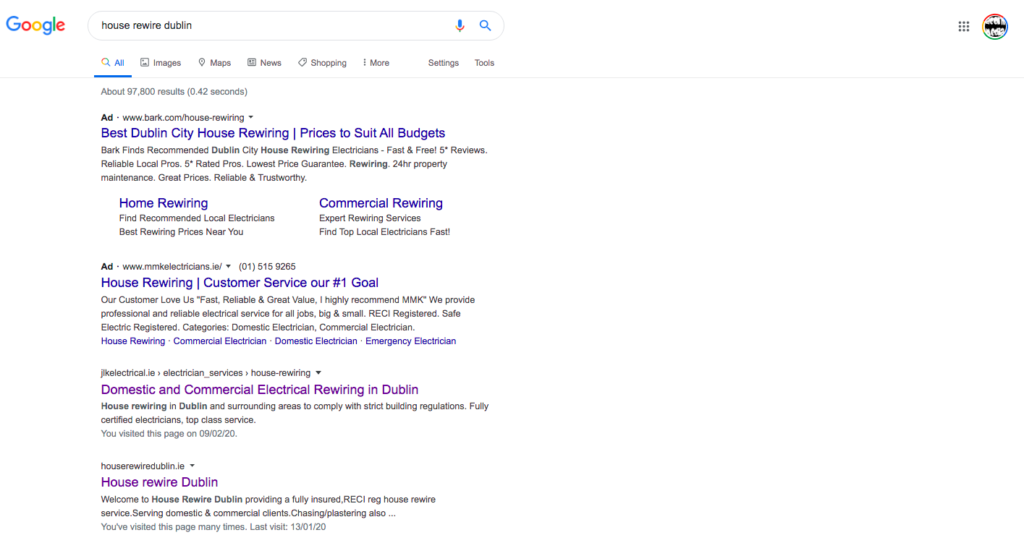This screenshot has height=543, width=1024.
Task: Switch to the Images tab
Action: click(161, 63)
